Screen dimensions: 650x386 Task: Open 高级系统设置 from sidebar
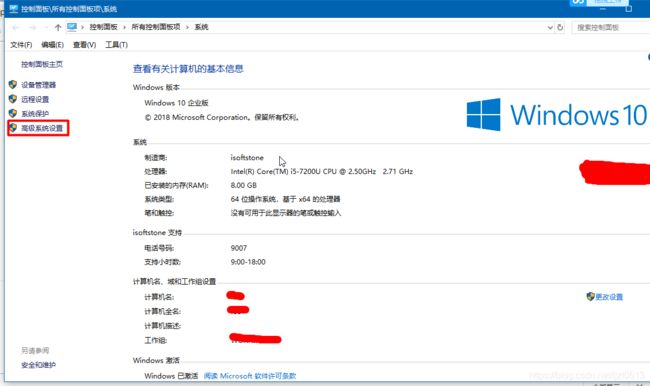tap(42, 128)
